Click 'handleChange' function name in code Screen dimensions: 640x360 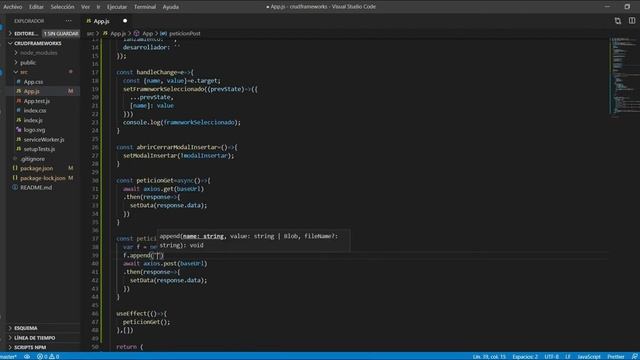tap(156, 72)
